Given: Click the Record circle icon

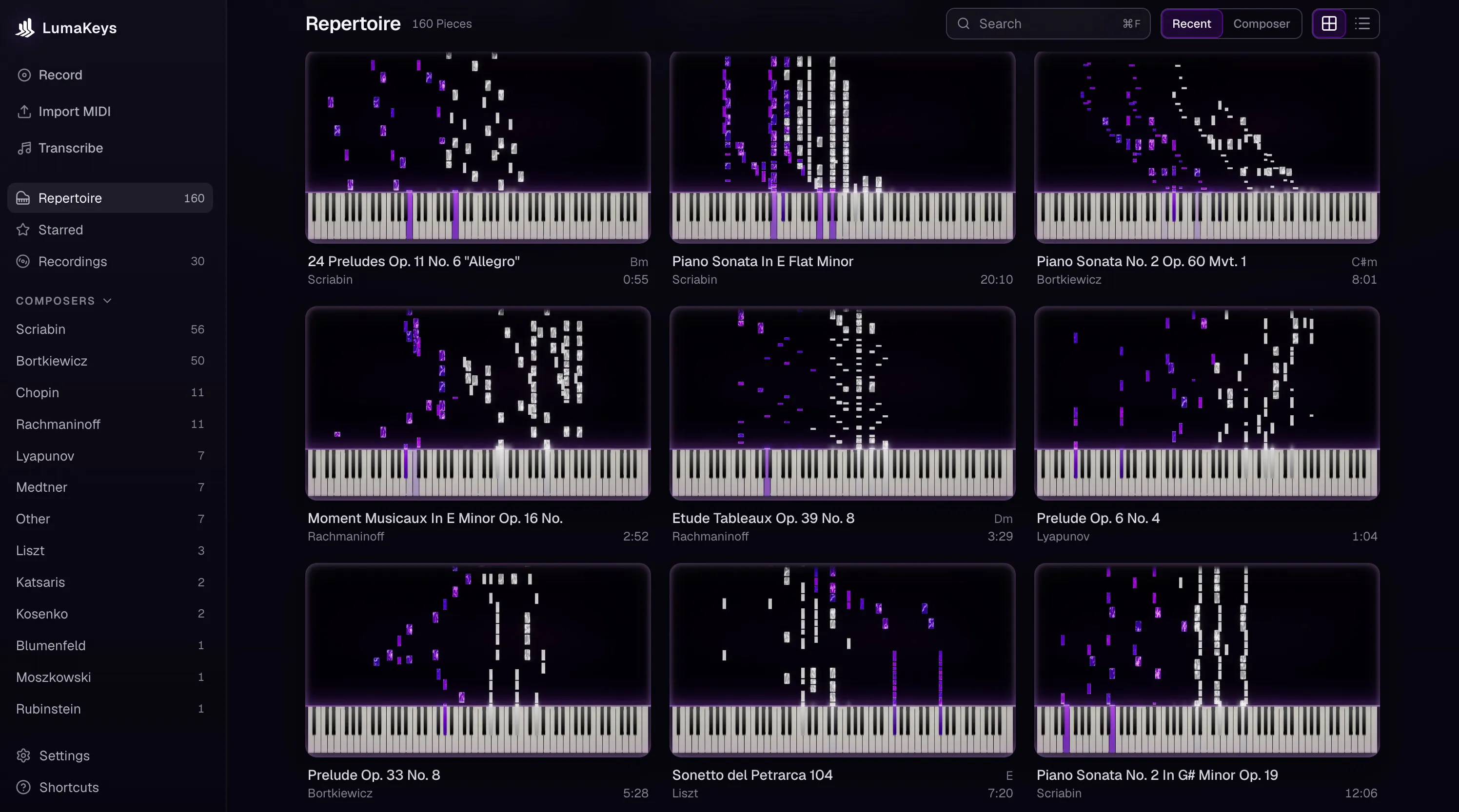Looking at the screenshot, I should [24, 75].
